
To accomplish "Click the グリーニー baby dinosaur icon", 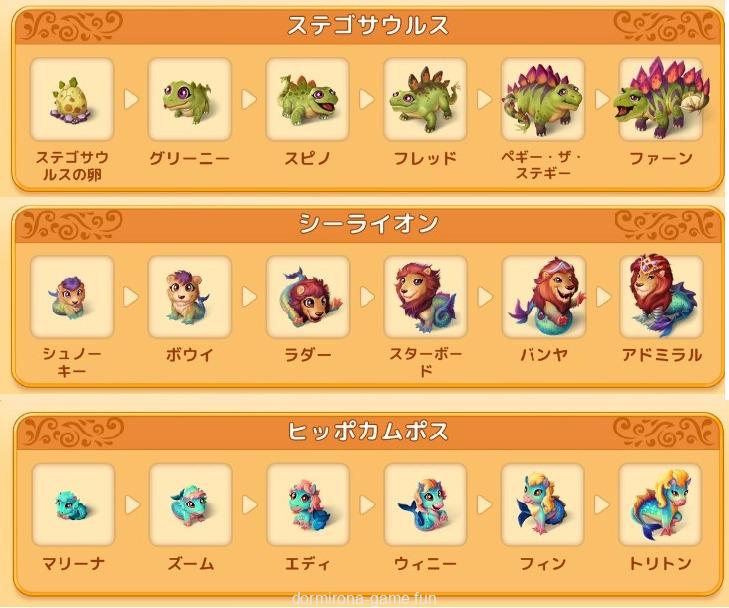I will pyautogui.click(x=190, y=99).
